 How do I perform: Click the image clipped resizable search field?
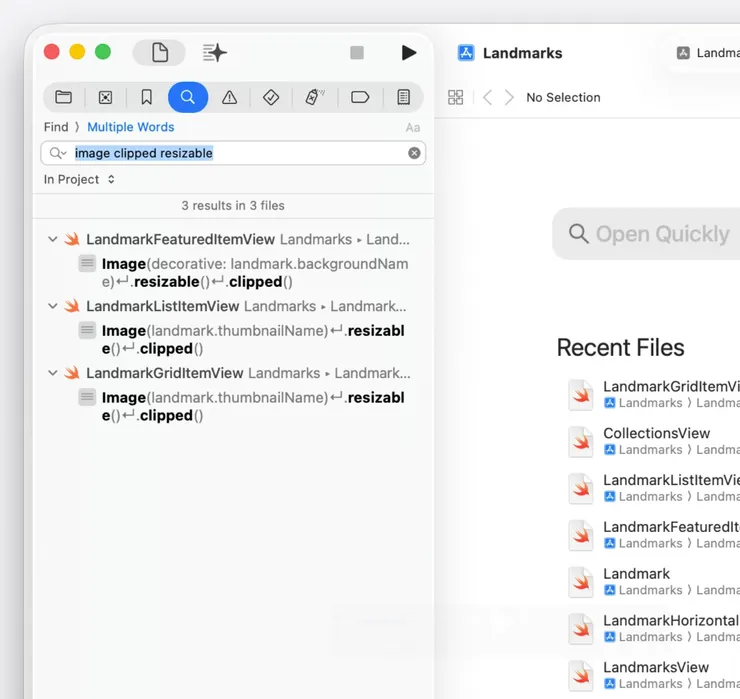(x=233, y=153)
